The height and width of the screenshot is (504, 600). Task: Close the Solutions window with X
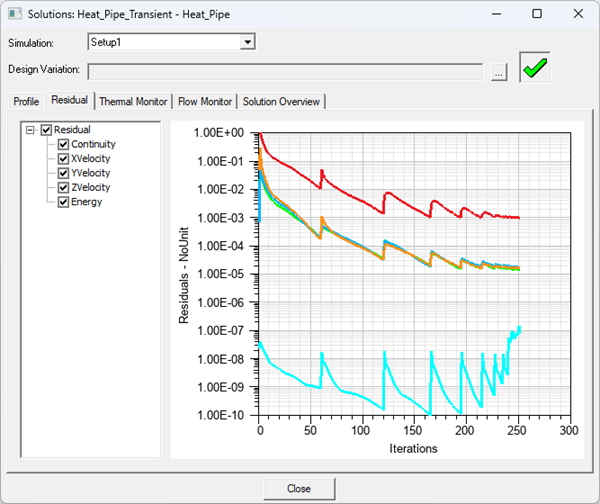click(578, 14)
